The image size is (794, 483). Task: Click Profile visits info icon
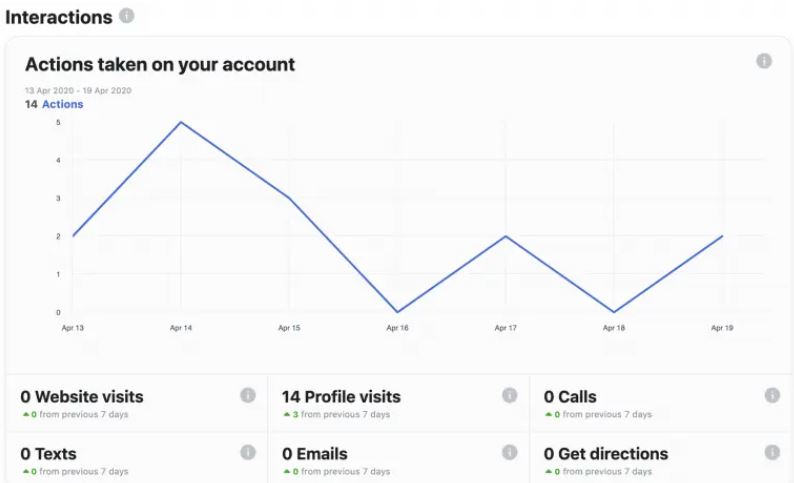[x=509, y=395]
